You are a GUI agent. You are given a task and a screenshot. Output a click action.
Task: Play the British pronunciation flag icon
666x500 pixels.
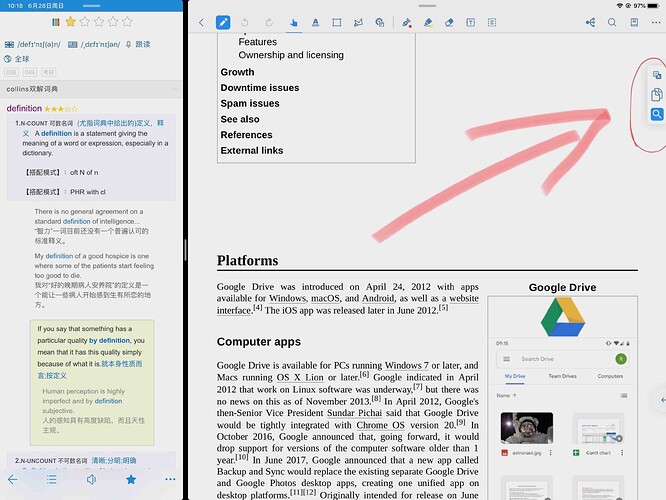click(9, 44)
